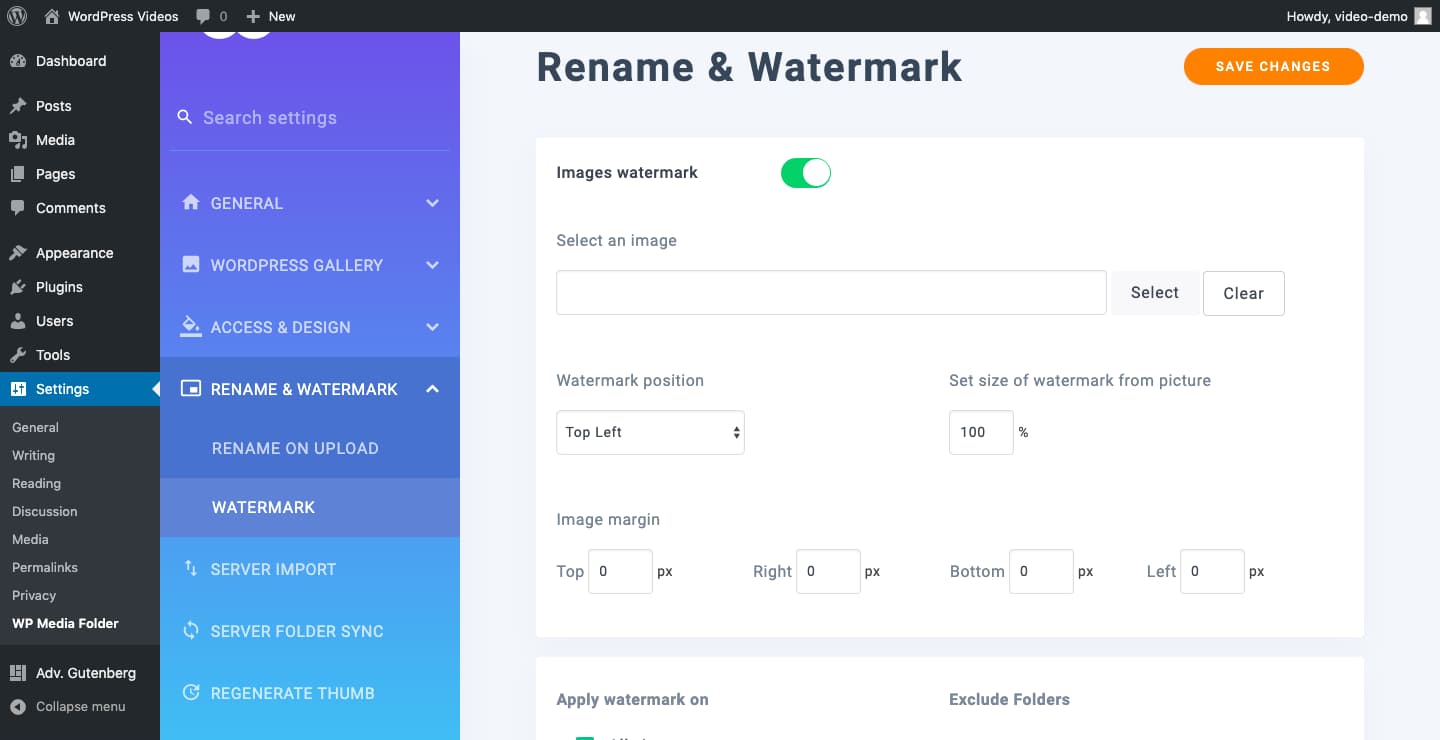The height and width of the screenshot is (740, 1440).
Task: Click the clock icon beside REGENERATE THUMB
Action: pyautogui.click(x=190, y=692)
